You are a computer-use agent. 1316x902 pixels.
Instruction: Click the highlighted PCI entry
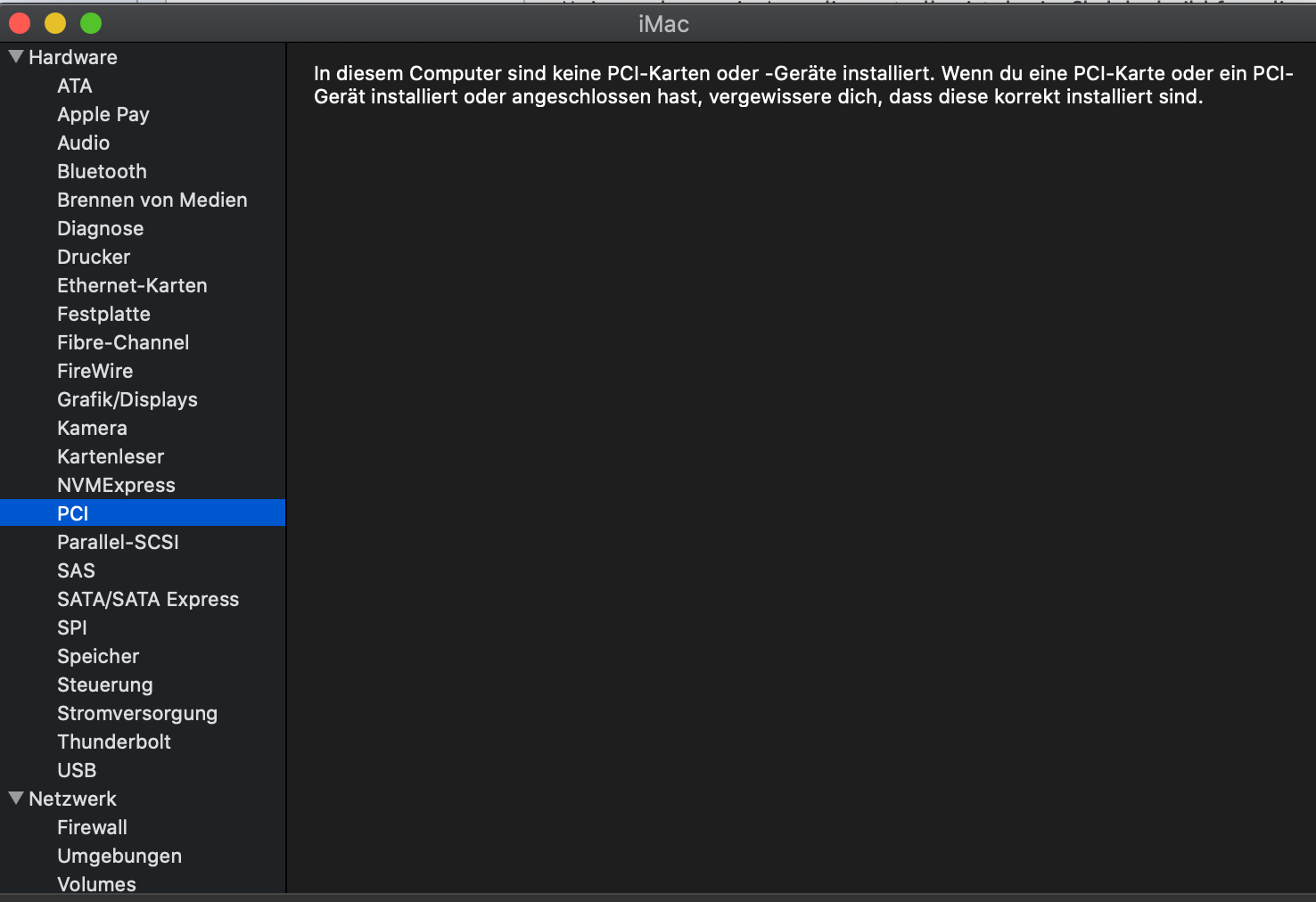pyautogui.click(x=73, y=513)
